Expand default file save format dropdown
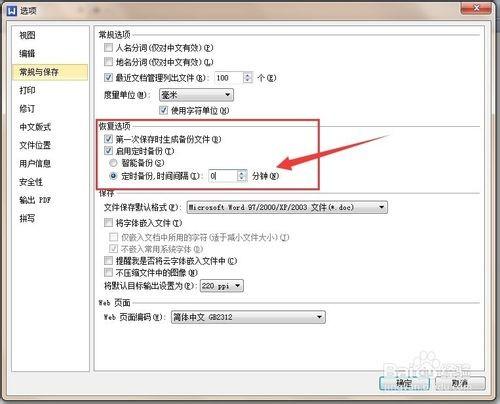The width and height of the screenshot is (500, 404). (x=287, y=207)
